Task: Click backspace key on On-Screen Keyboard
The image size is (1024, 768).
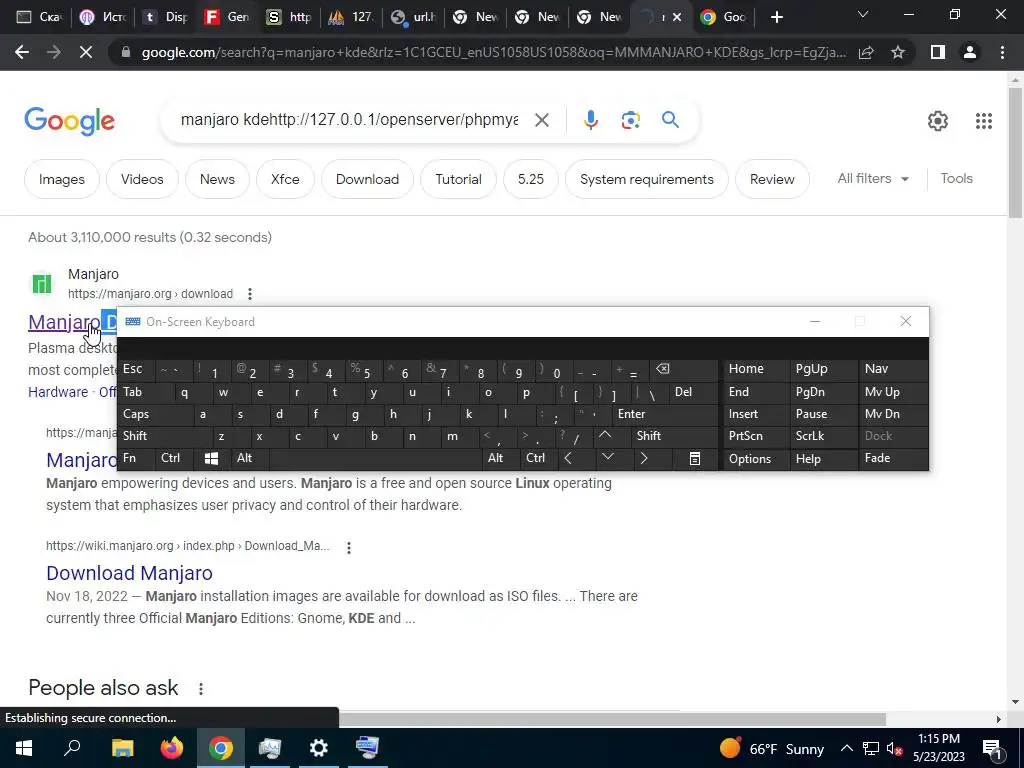Action: 684,369
